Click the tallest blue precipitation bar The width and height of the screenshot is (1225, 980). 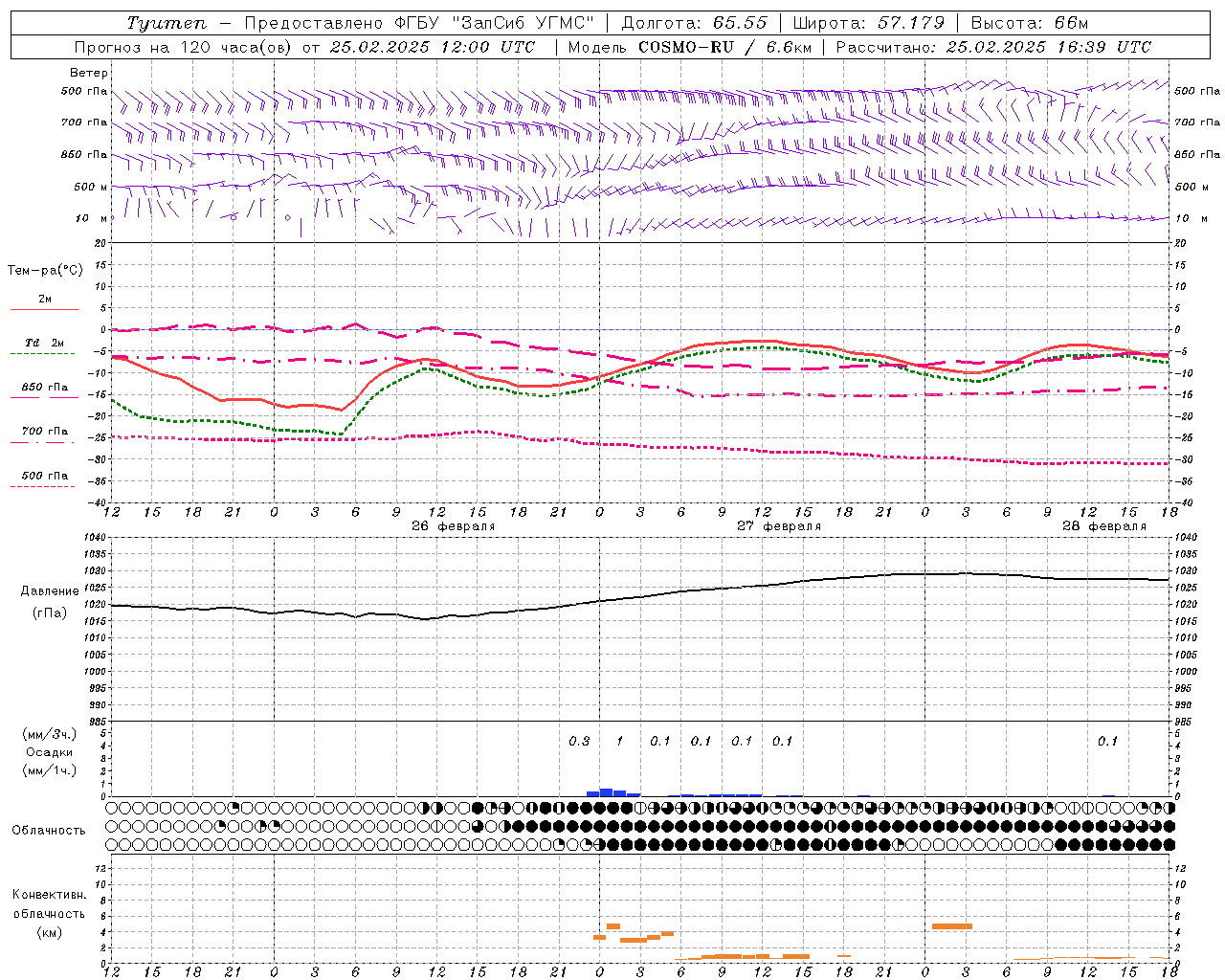pos(606,792)
